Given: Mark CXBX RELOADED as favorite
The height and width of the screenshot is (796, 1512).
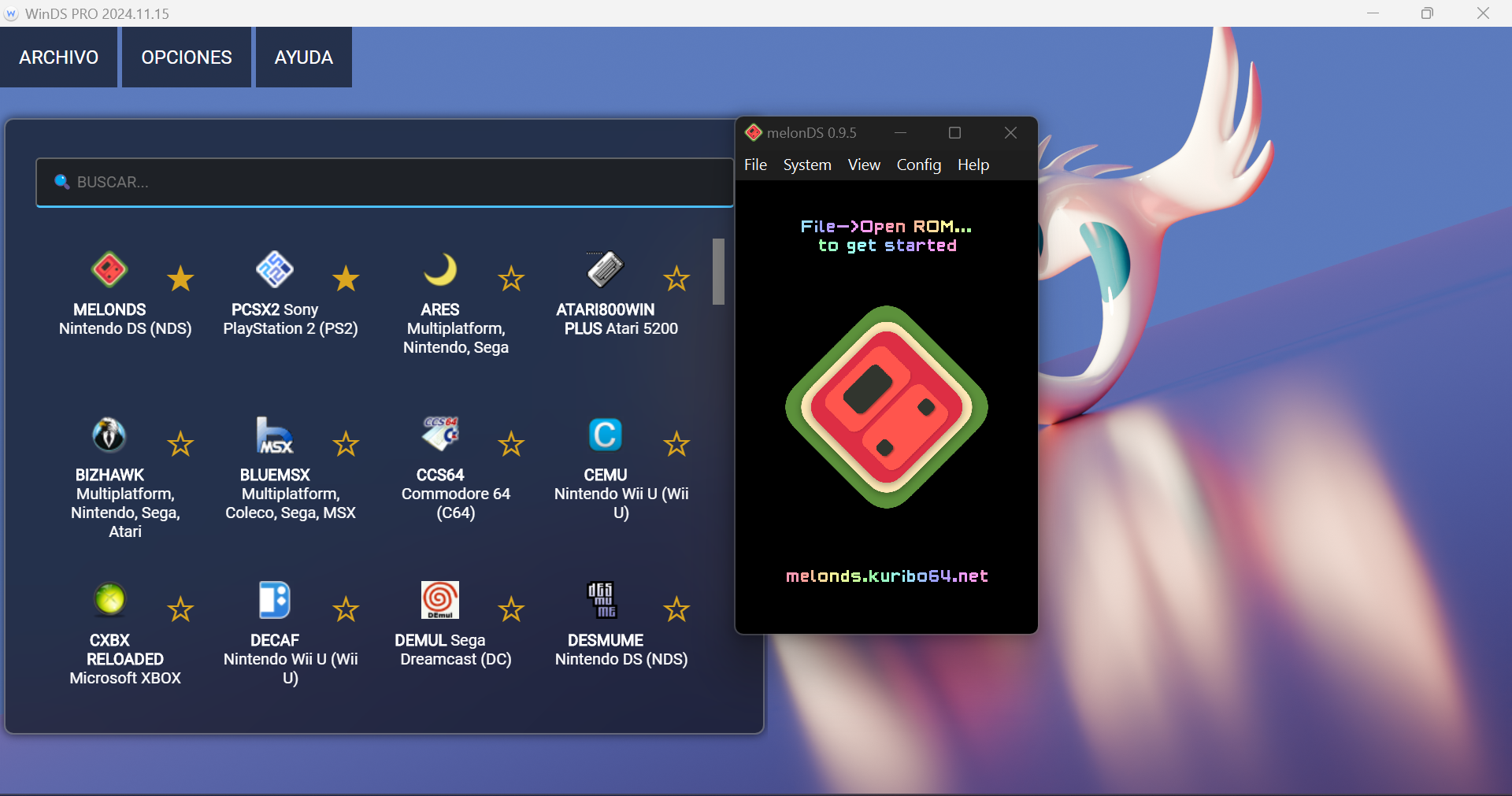Looking at the screenshot, I should [x=180, y=609].
